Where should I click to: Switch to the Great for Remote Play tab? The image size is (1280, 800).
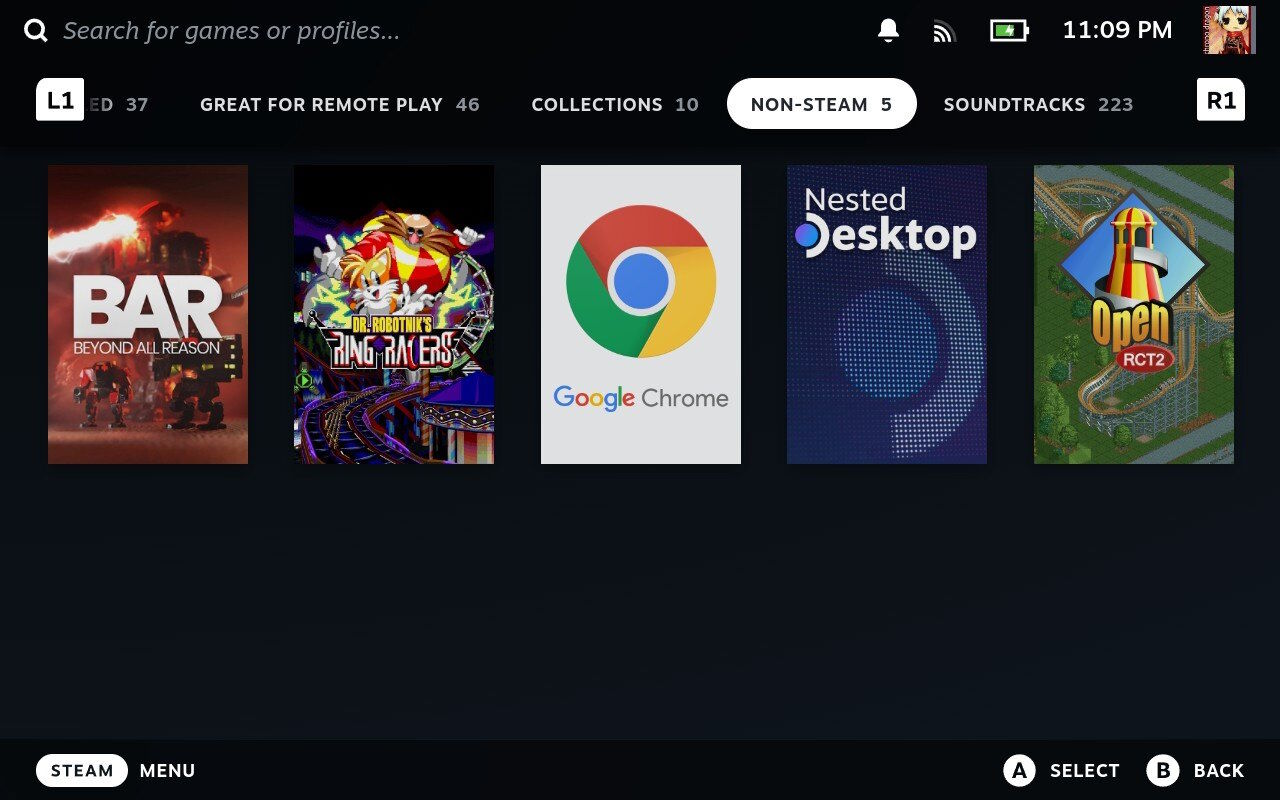[x=340, y=104]
